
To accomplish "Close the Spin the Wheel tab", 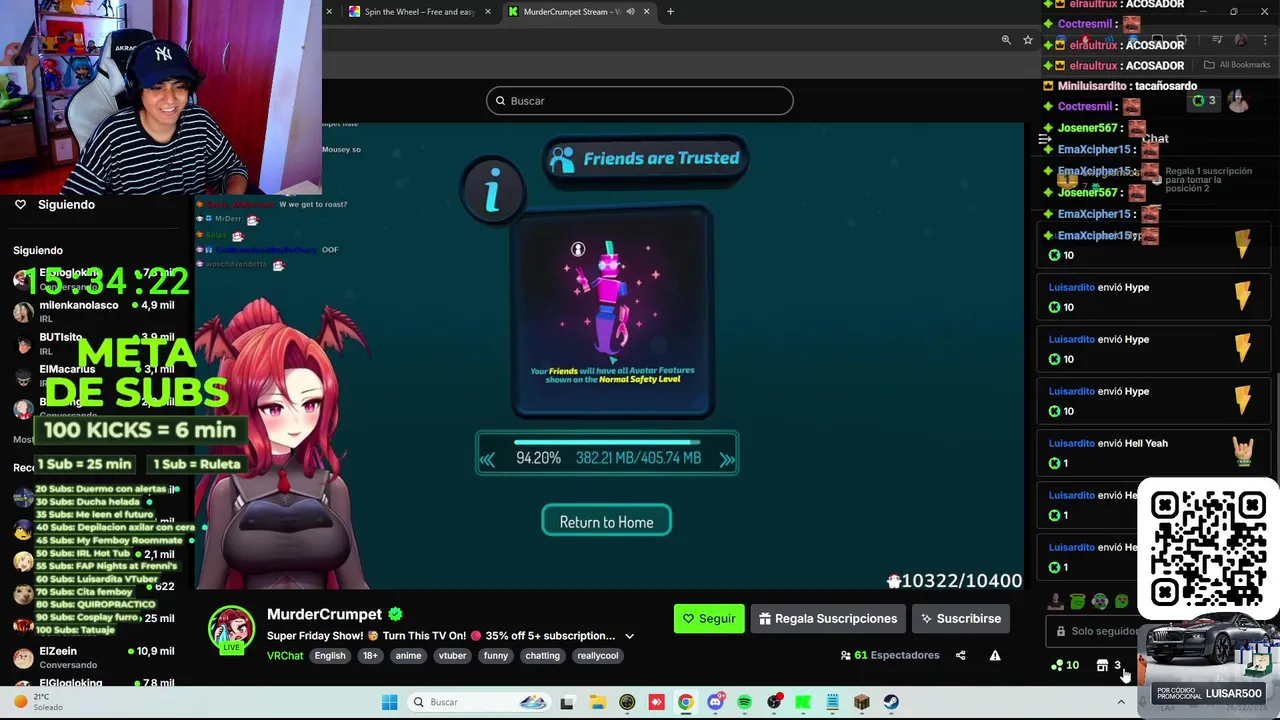I will 488,12.
